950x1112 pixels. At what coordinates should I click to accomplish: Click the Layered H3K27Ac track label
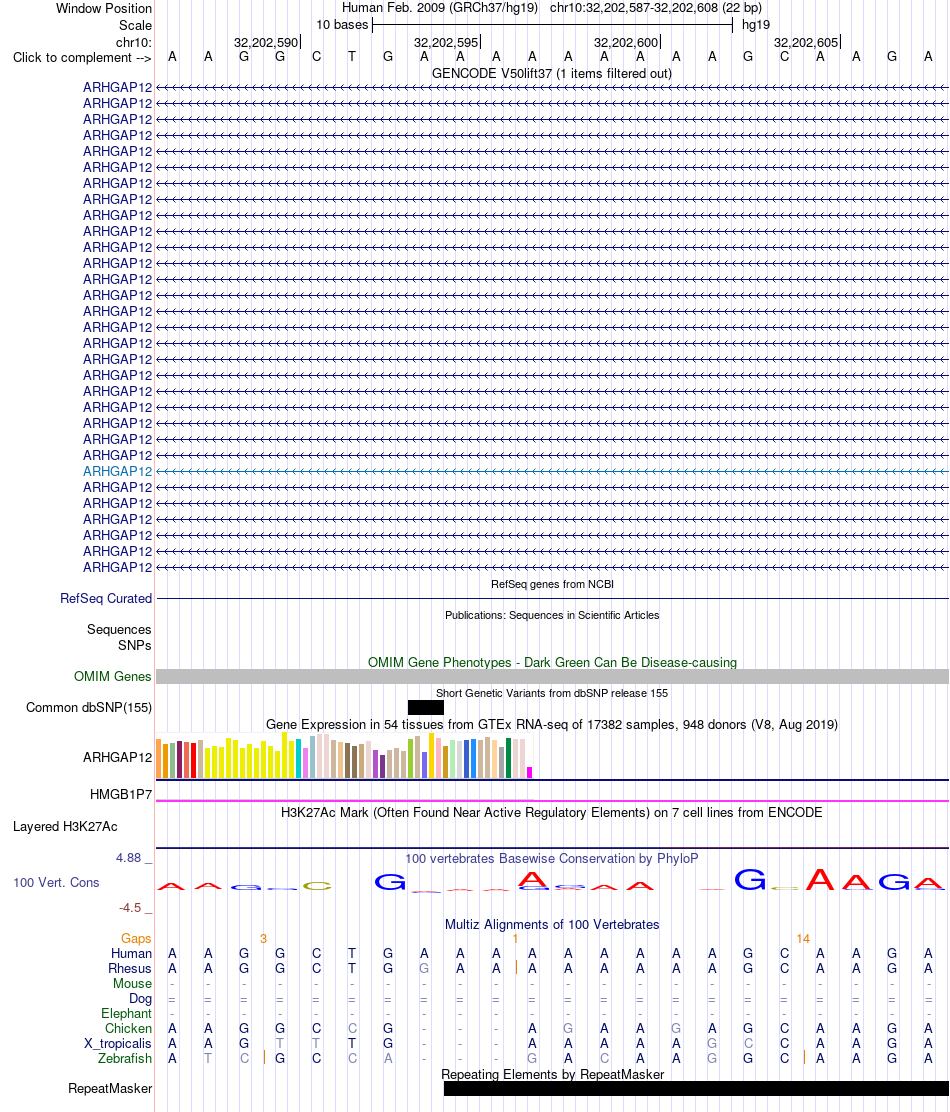(x=65, y=827)
